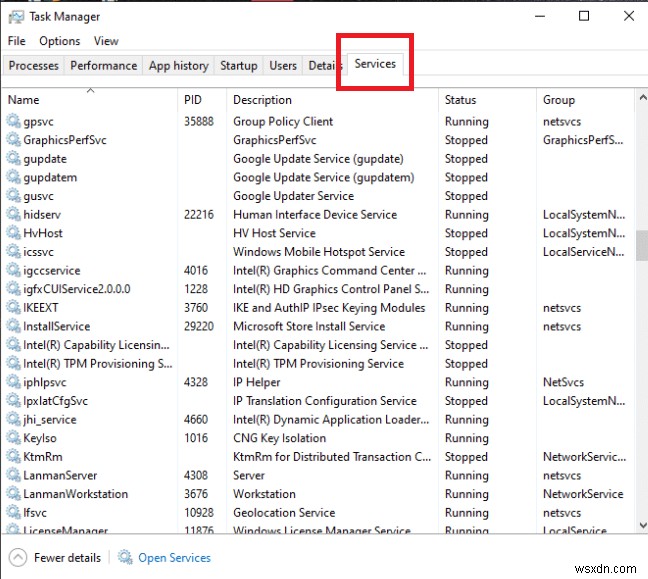Image resolution: width=648 pixels, height=579 pixels.
Task: Select the Geolocation Service description
Action: coord(284,513)
